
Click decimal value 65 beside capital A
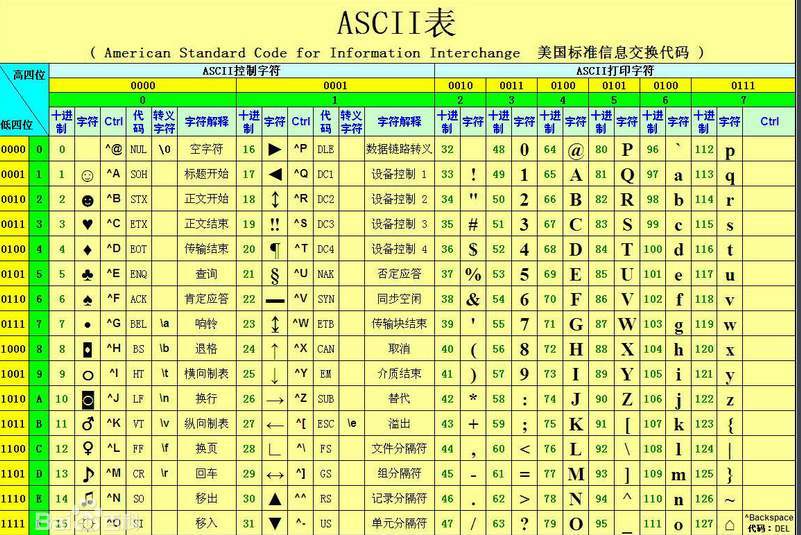(550, 174)
